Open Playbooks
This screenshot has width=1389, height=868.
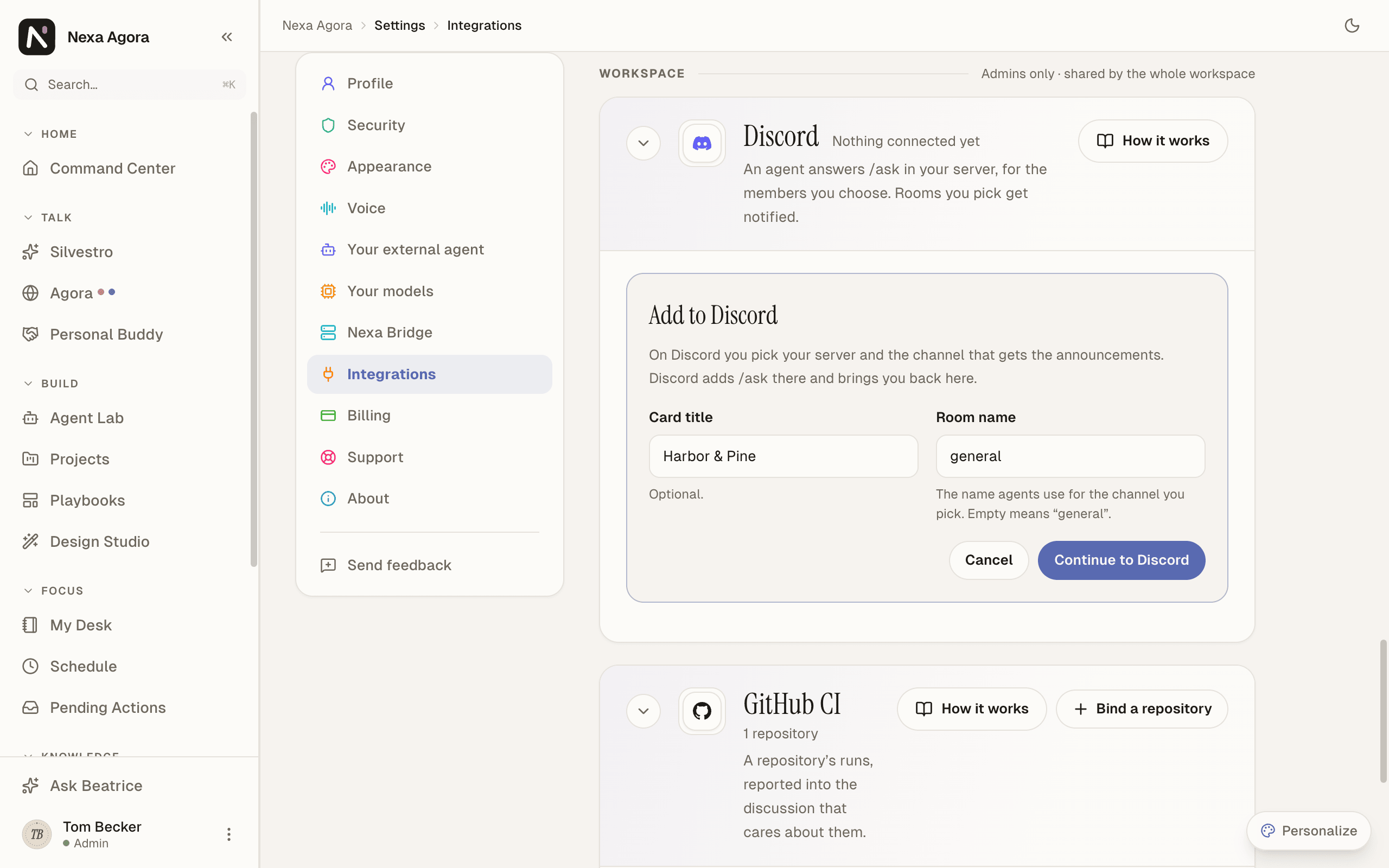[129, 500]
